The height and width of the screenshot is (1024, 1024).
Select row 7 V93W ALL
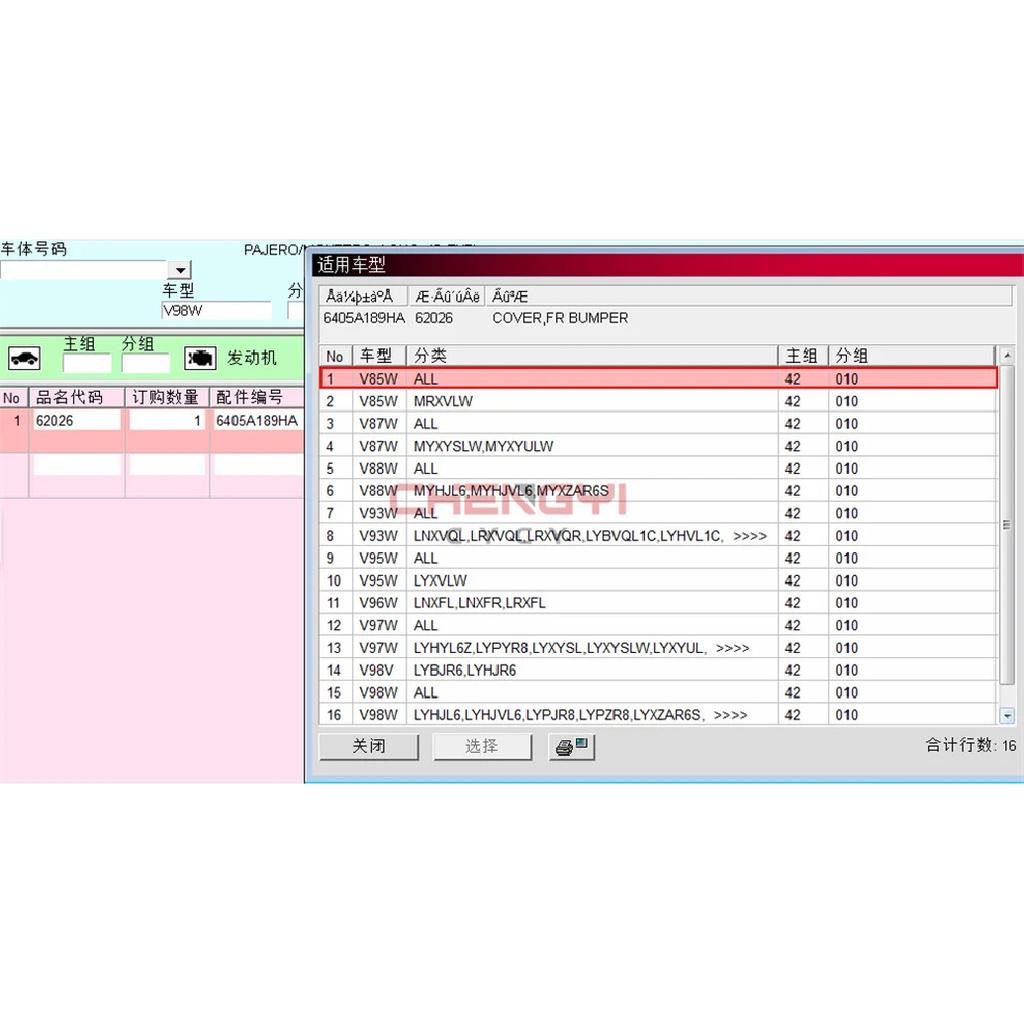point(658,513)
